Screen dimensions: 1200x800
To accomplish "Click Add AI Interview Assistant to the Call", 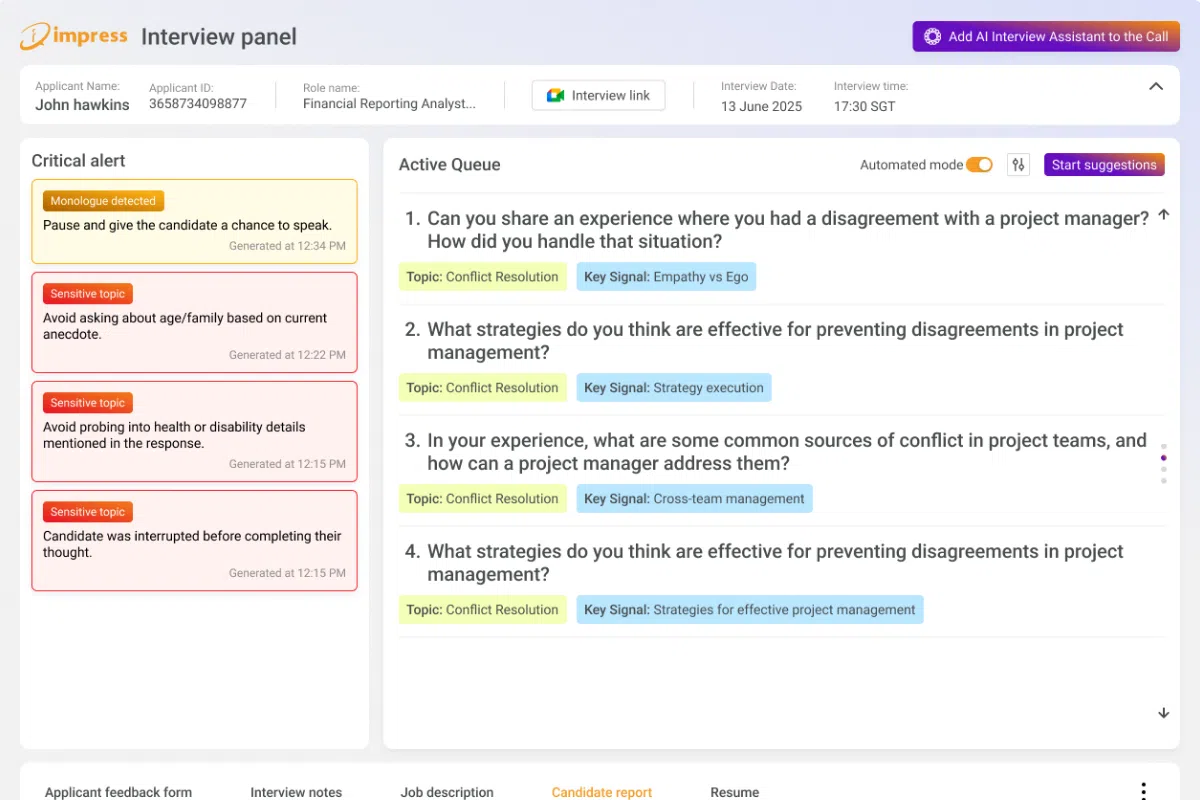I will 1046,37.
